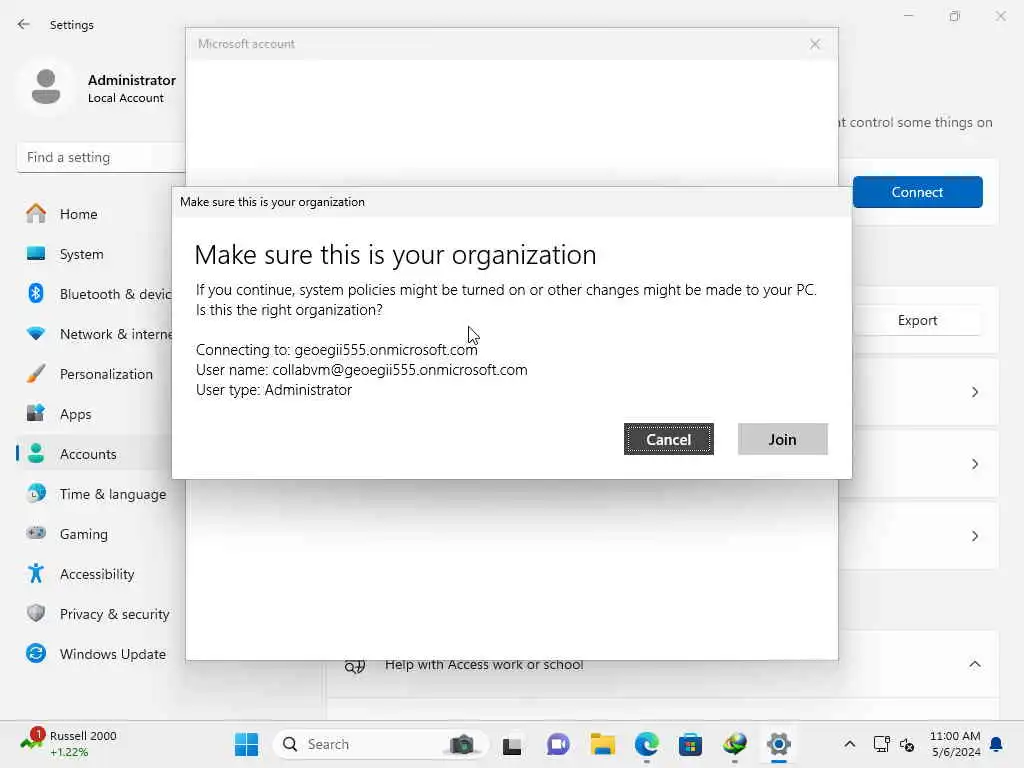Select Accounts in the sidebar

click(x=95, y=454)
